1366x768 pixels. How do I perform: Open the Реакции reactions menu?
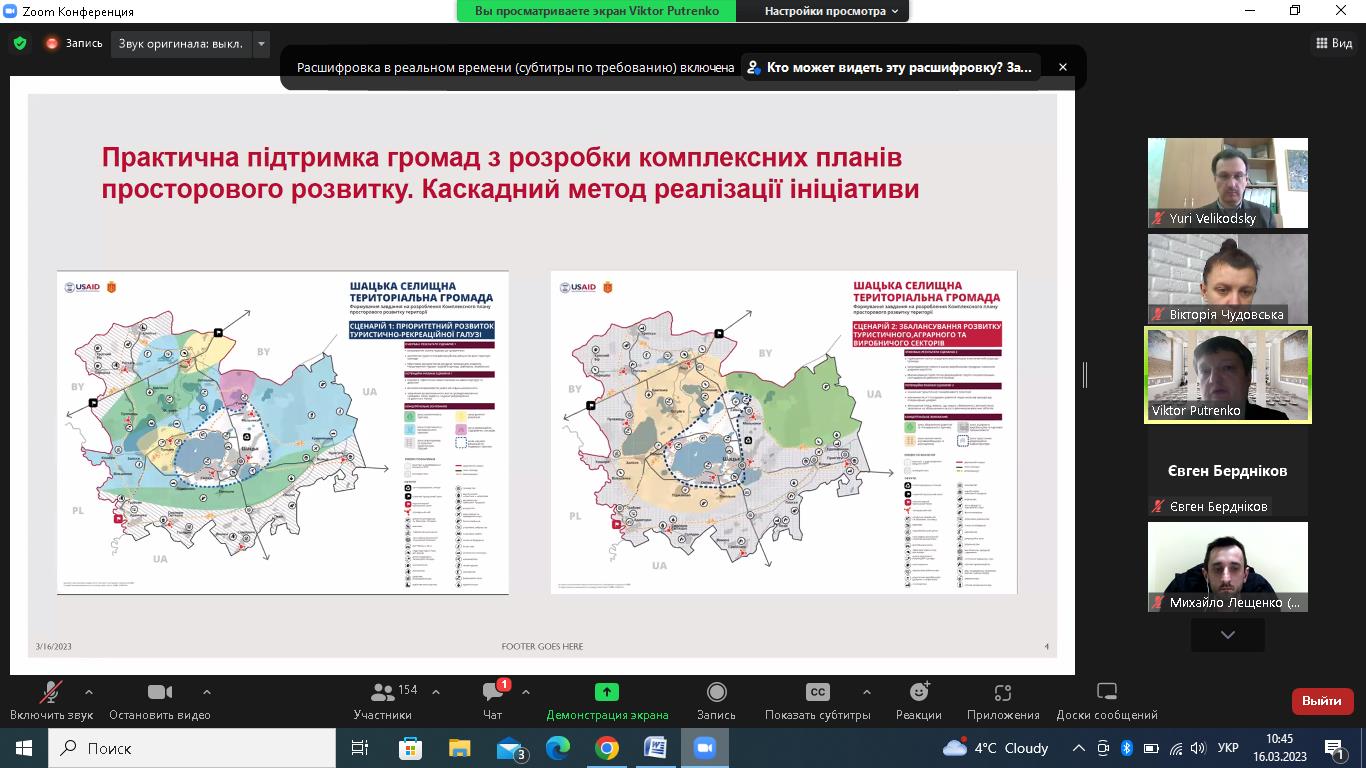tap(919, 701)
